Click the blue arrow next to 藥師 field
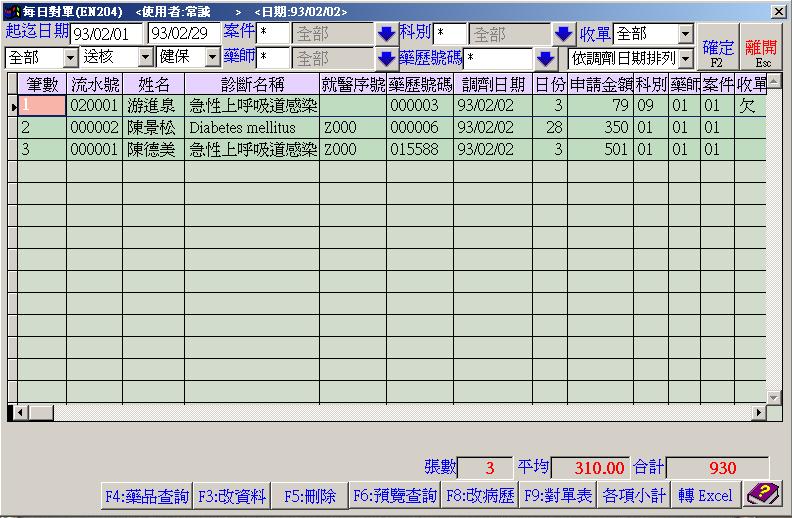The image size is (792, 518). click(x=386, y=58)
